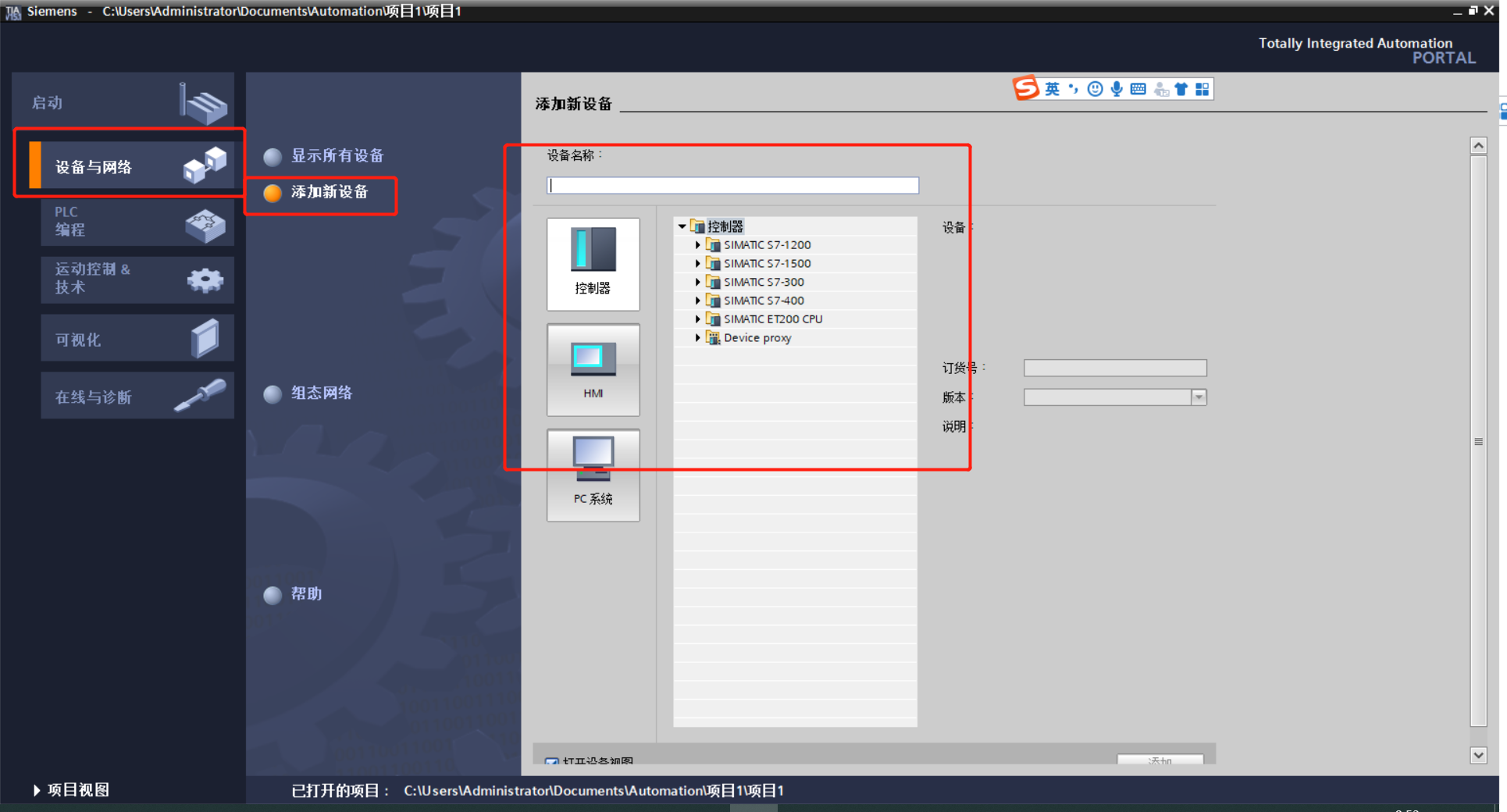Select the 设备与网络 portal cubes icon
The height and width of the screenshot is (812, 1507).
[205, 165]
